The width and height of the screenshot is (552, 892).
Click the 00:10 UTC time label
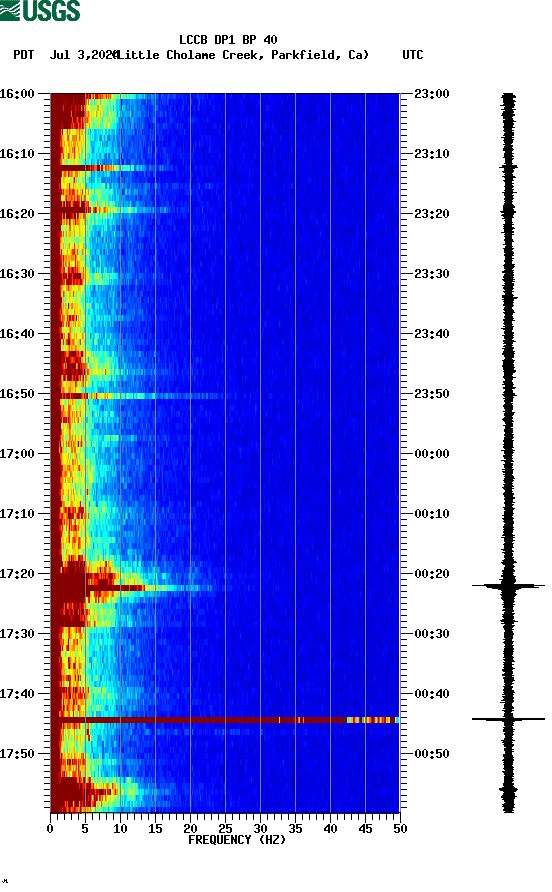click(x=432, y=514)
